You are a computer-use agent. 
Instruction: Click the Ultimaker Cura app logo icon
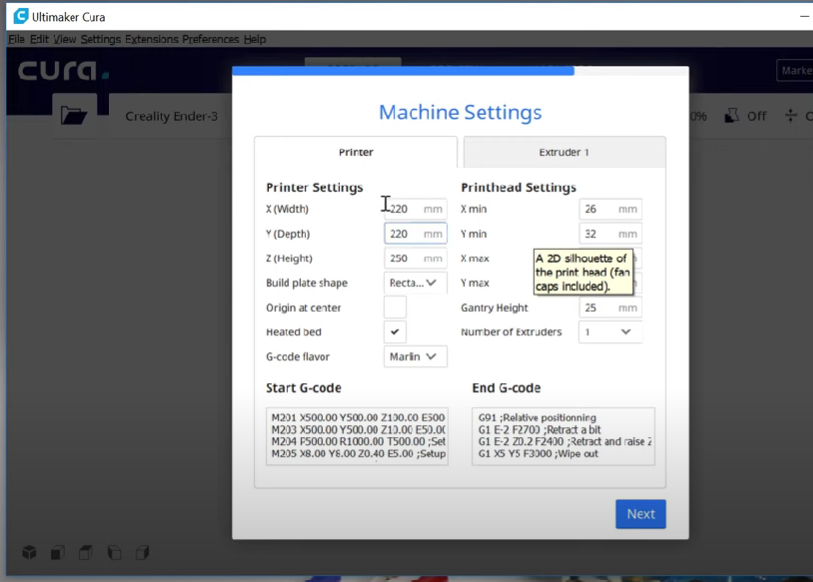[x=20, y=16]
